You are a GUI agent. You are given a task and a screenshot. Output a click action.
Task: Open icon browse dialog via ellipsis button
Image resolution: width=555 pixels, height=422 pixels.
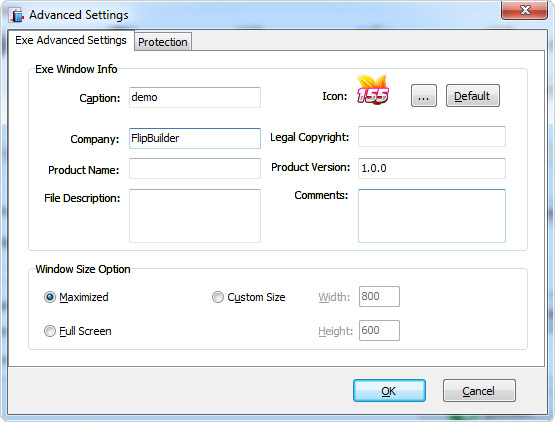(424, 96)
